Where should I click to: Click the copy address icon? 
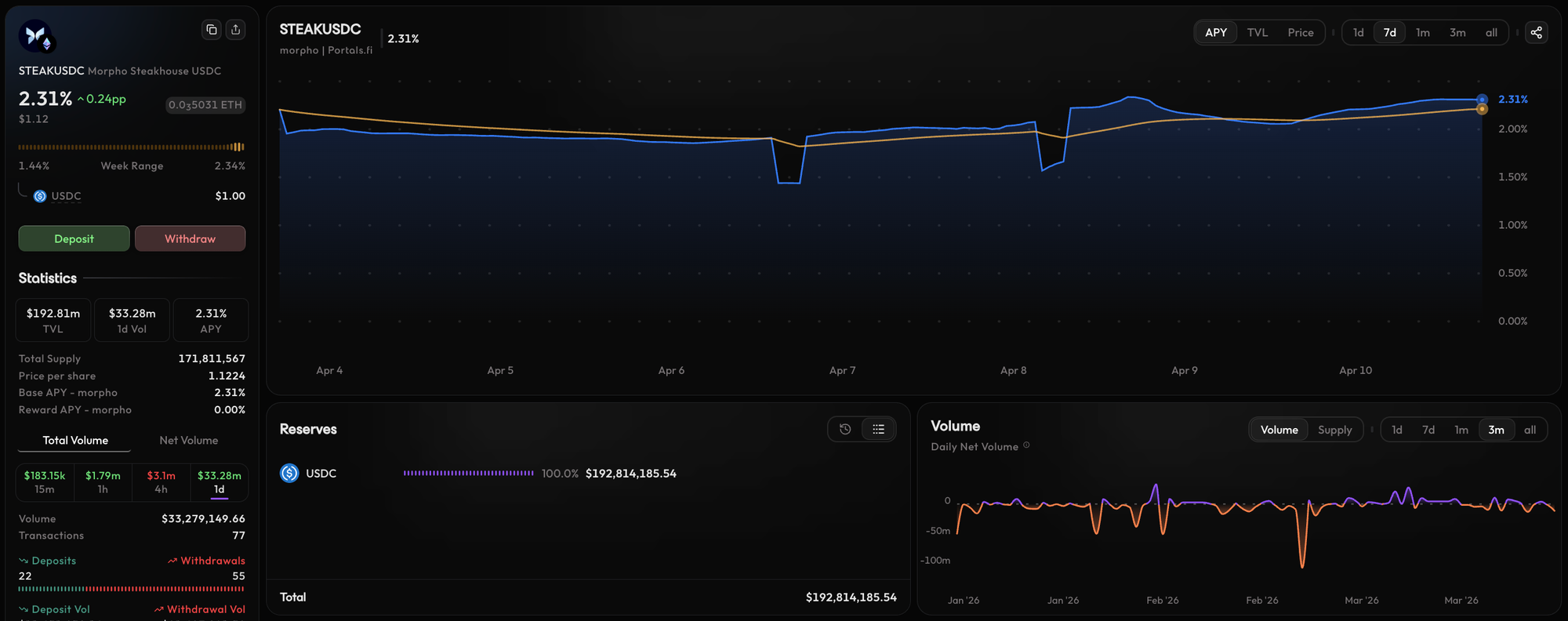[212, 30]
